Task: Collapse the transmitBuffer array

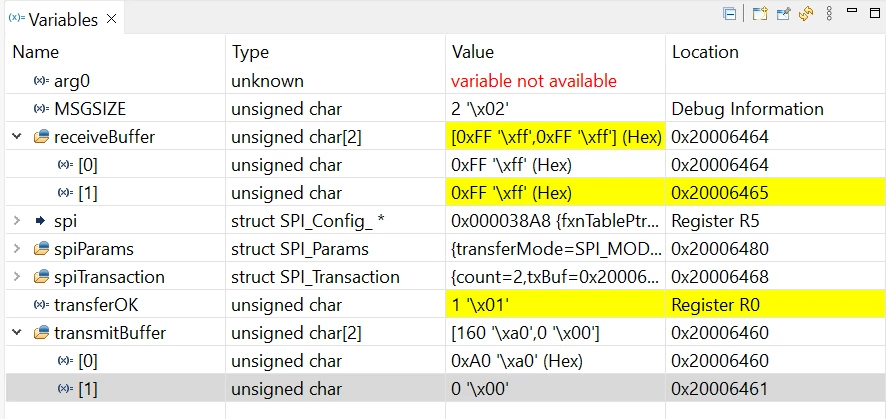Action: click(x=17, y=333)
